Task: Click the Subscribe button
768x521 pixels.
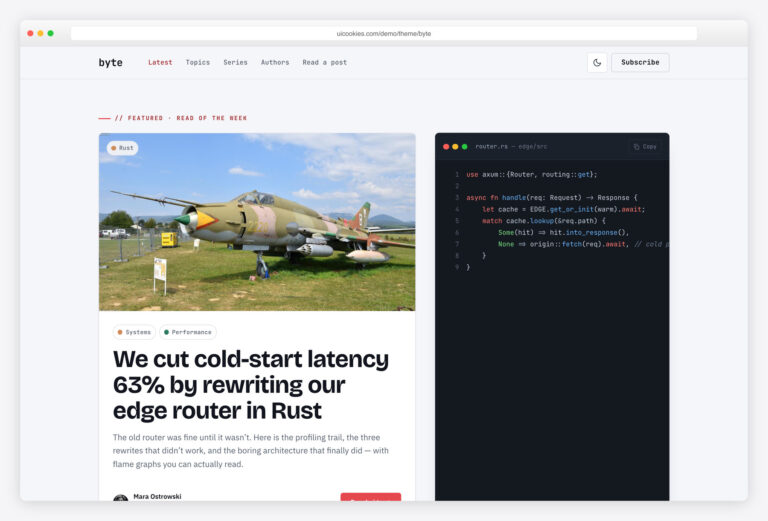Action: (x=640, y=63)
